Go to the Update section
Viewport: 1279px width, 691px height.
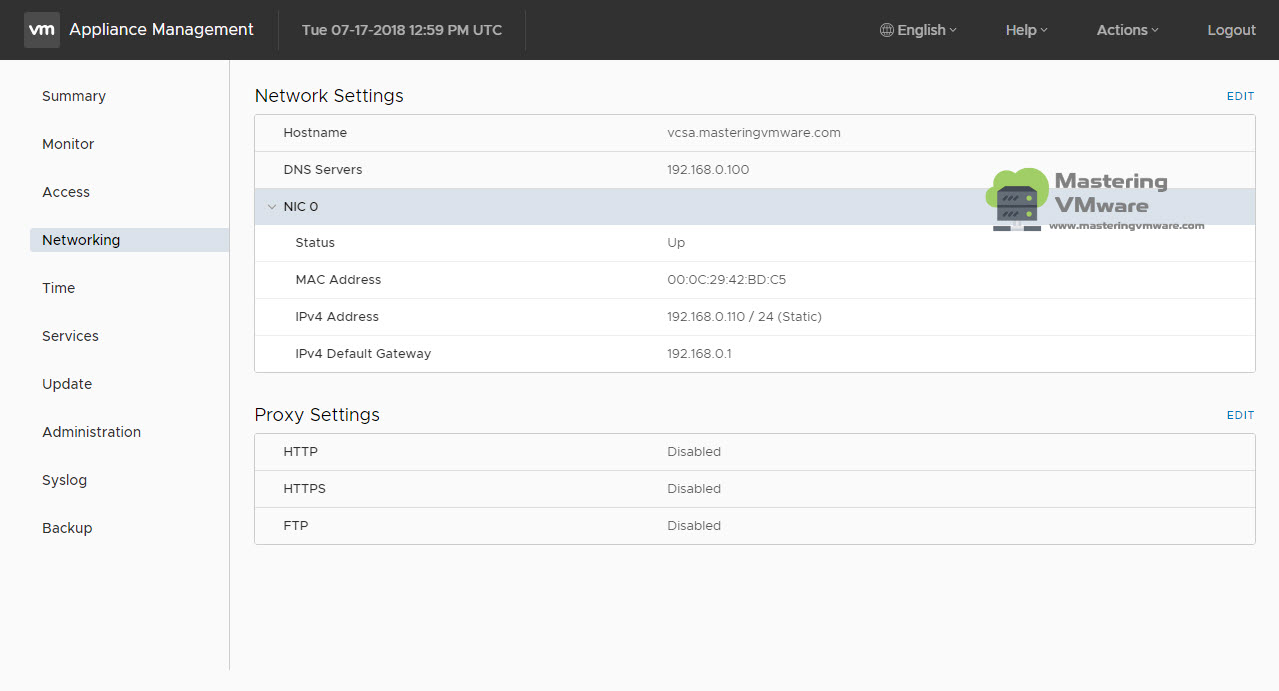click(66, 384)
